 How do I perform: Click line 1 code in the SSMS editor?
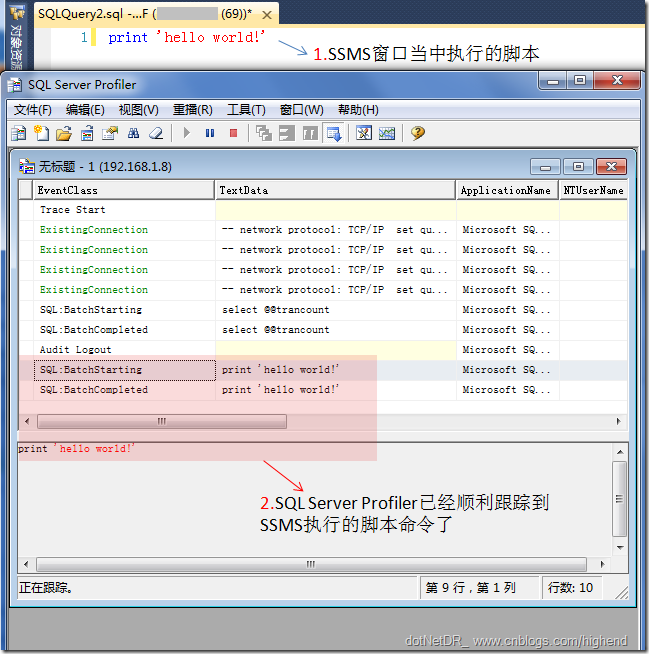click(x=186, y=38)
